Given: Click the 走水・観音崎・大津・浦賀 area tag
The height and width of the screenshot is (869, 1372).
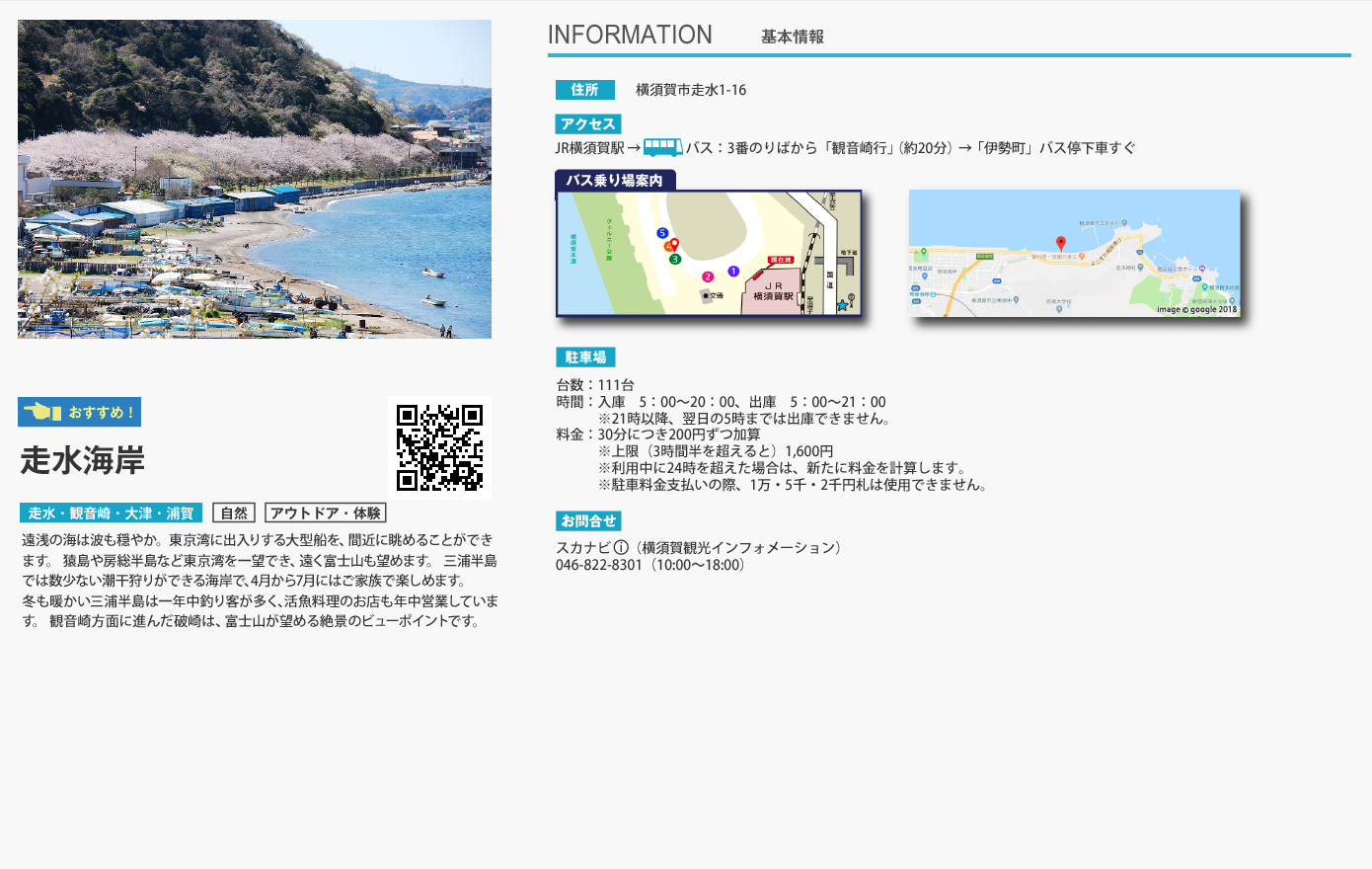Looking at the screenshot, I should [x=111, y=513].
